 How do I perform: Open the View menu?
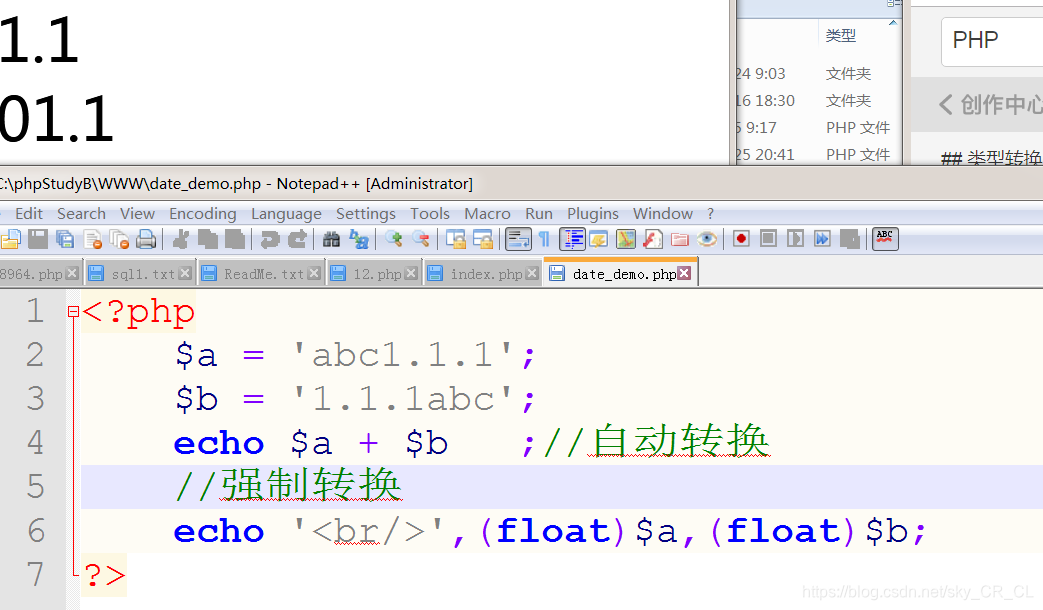click(x=137, y=214)
